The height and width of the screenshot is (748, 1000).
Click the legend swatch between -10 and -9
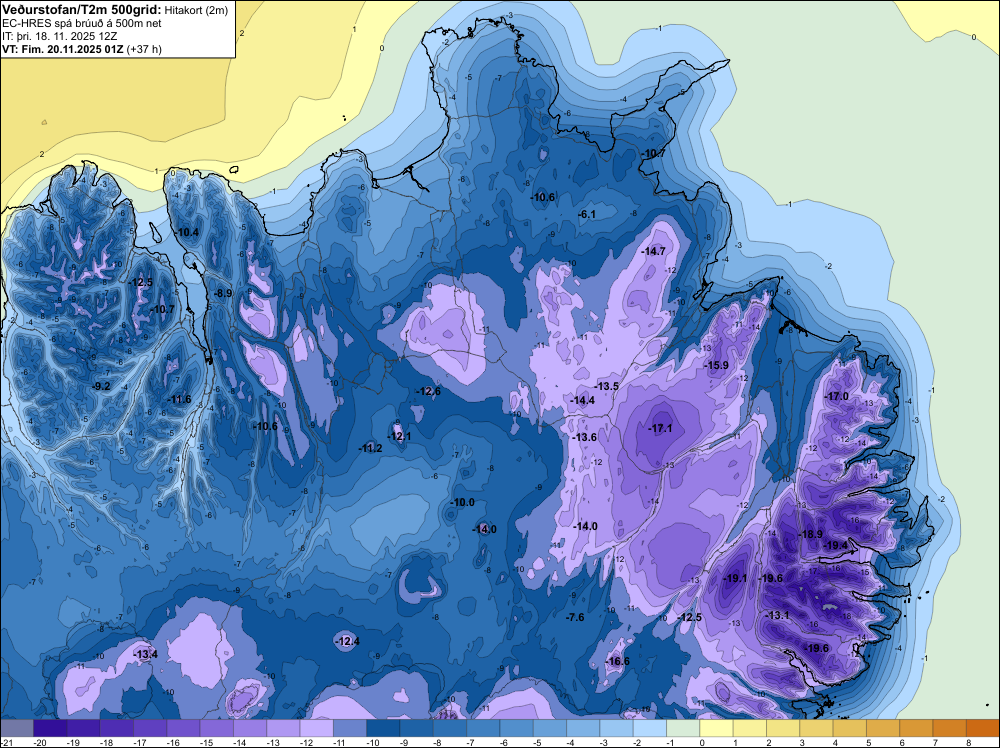click(383, 728)
